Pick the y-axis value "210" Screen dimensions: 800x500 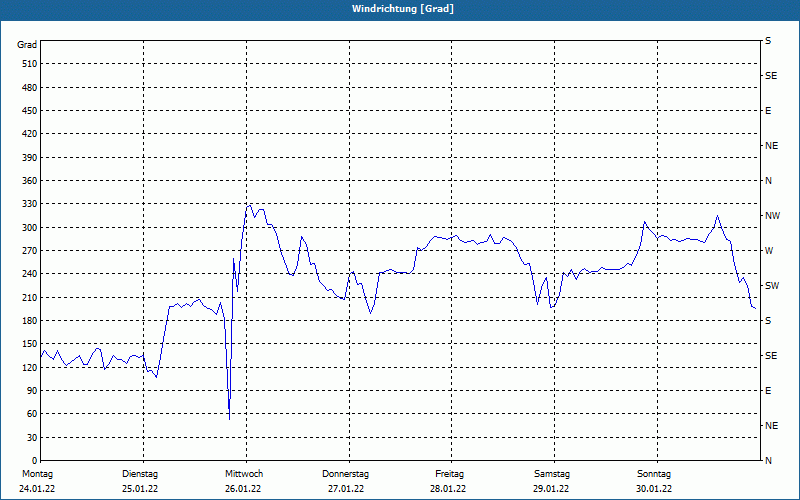30,297
